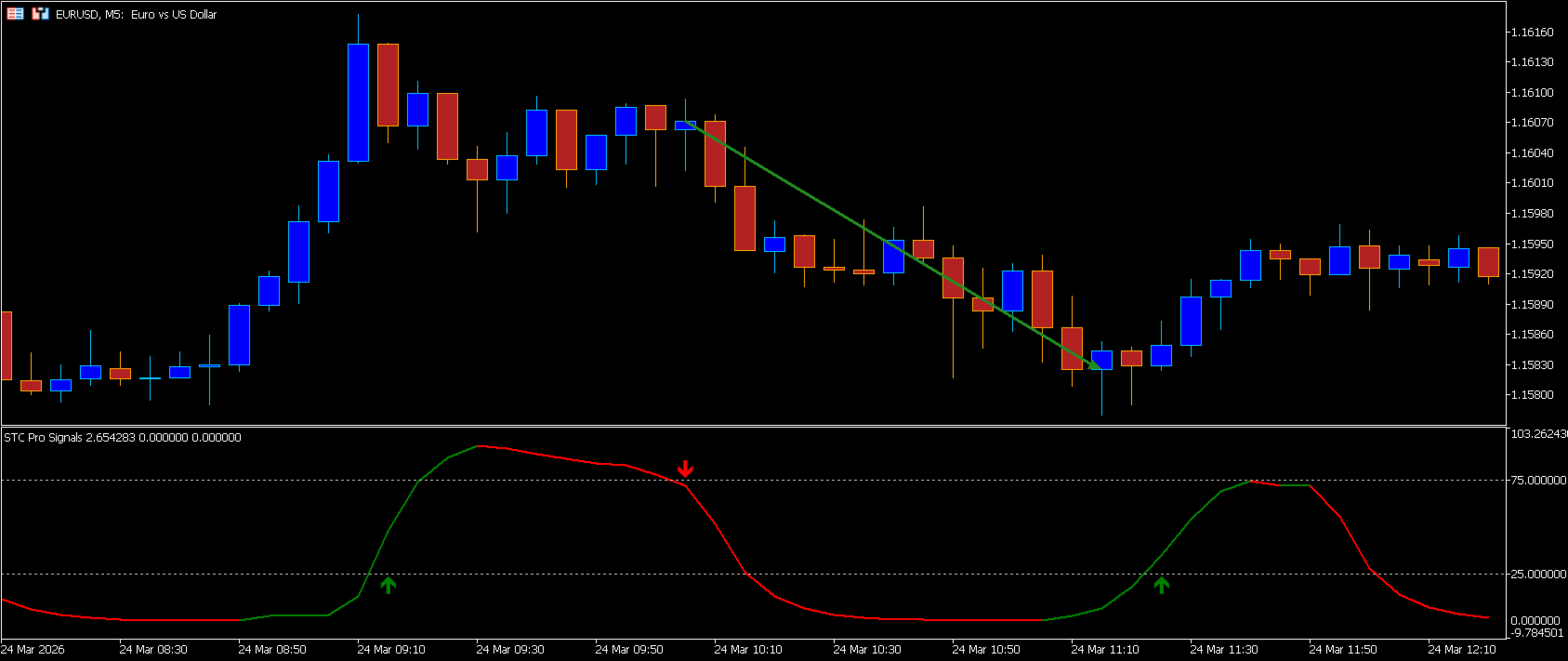Click the 0.000000 indicator scale label
The image size is (1568, 661).
[1535, 621]
